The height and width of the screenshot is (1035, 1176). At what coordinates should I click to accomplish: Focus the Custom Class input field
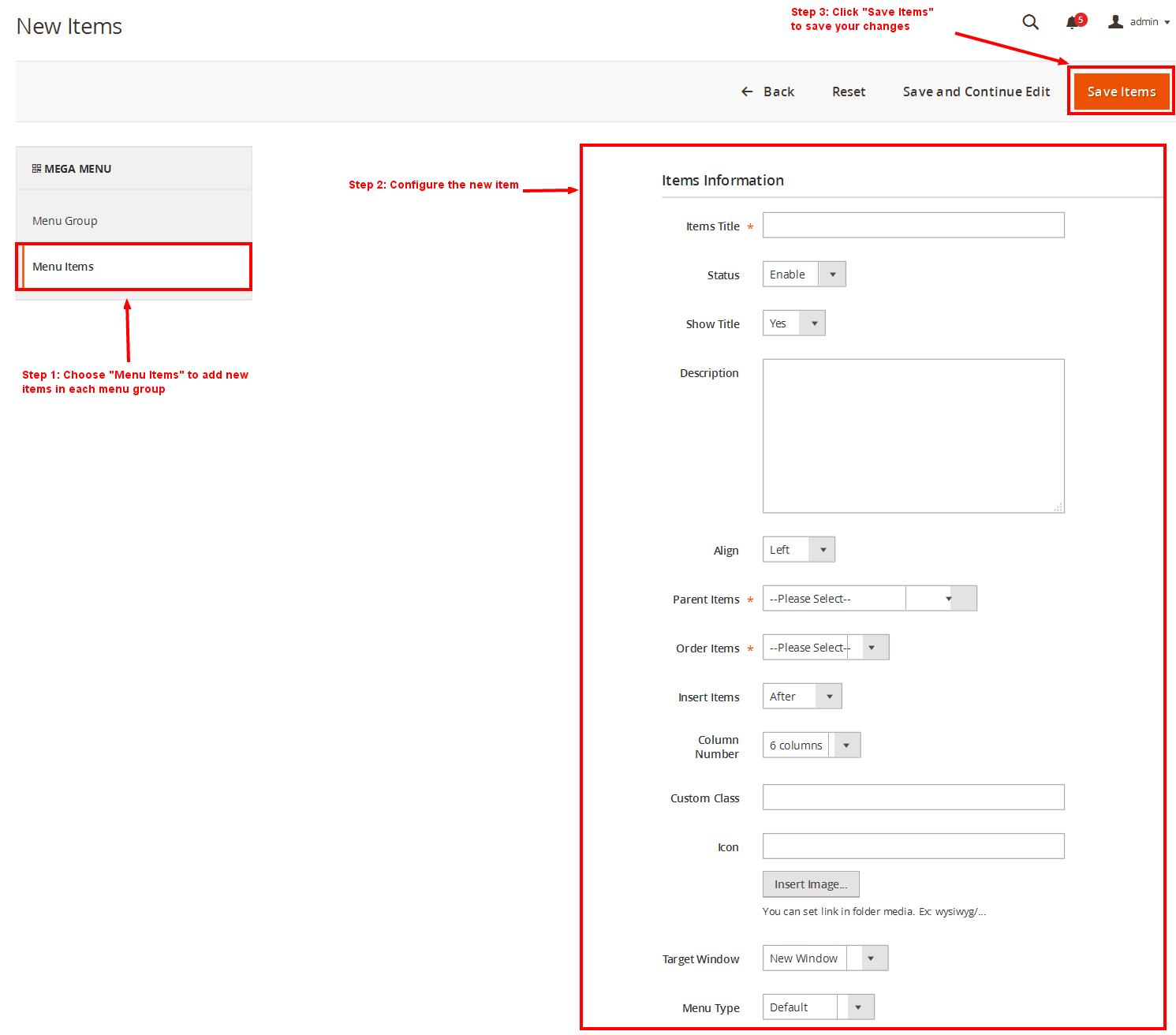tap(913, 798)
